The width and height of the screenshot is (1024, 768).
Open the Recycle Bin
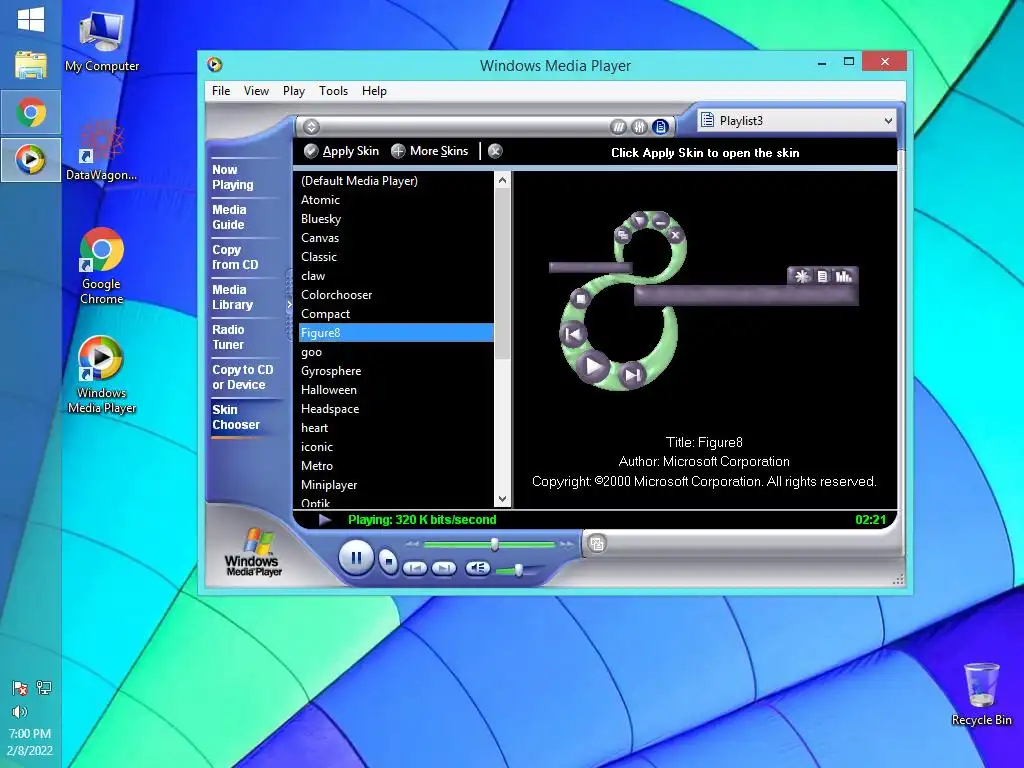[981, 694]
